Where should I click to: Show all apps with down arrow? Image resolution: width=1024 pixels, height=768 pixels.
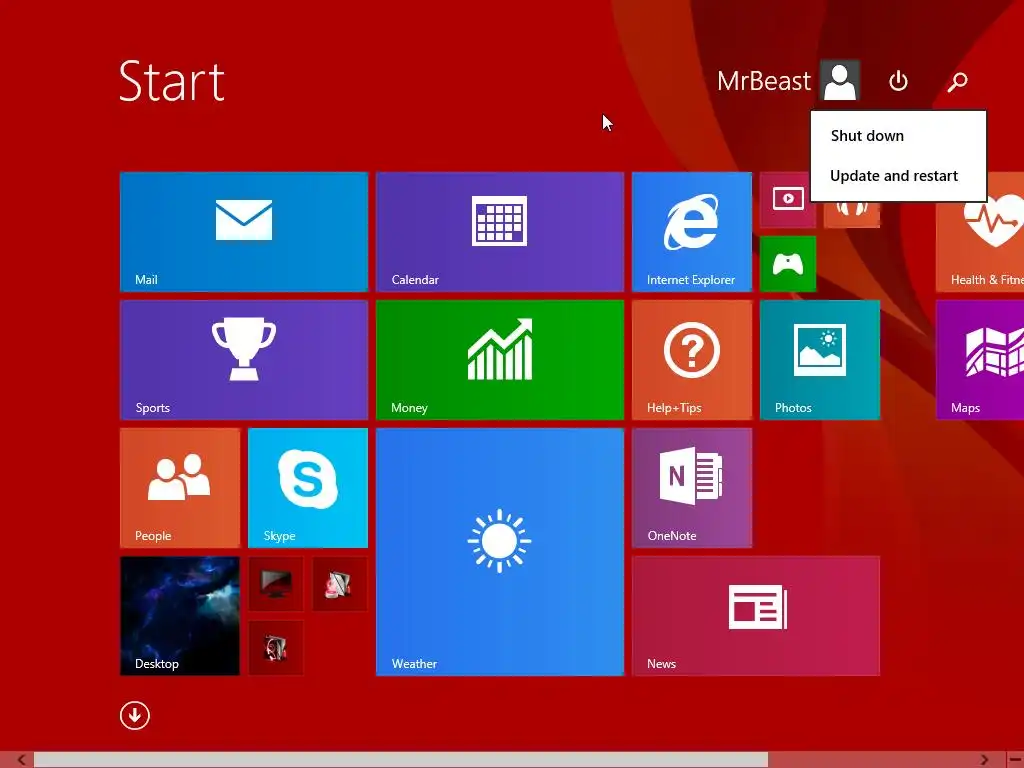coord(135,715)
